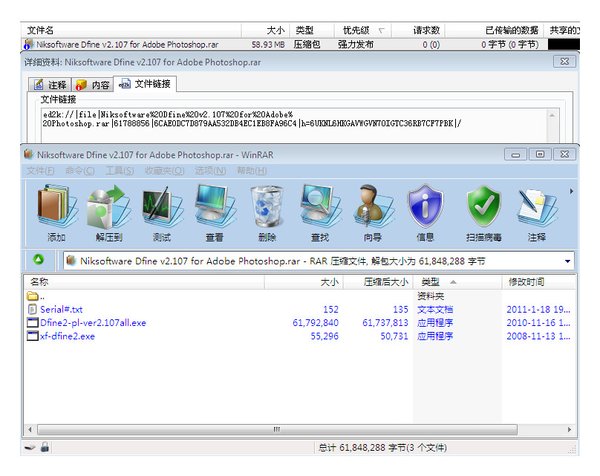The image size is (600, 476).
Task: Open the parent folder '..' entry
Action: click(x=36, y=296)
